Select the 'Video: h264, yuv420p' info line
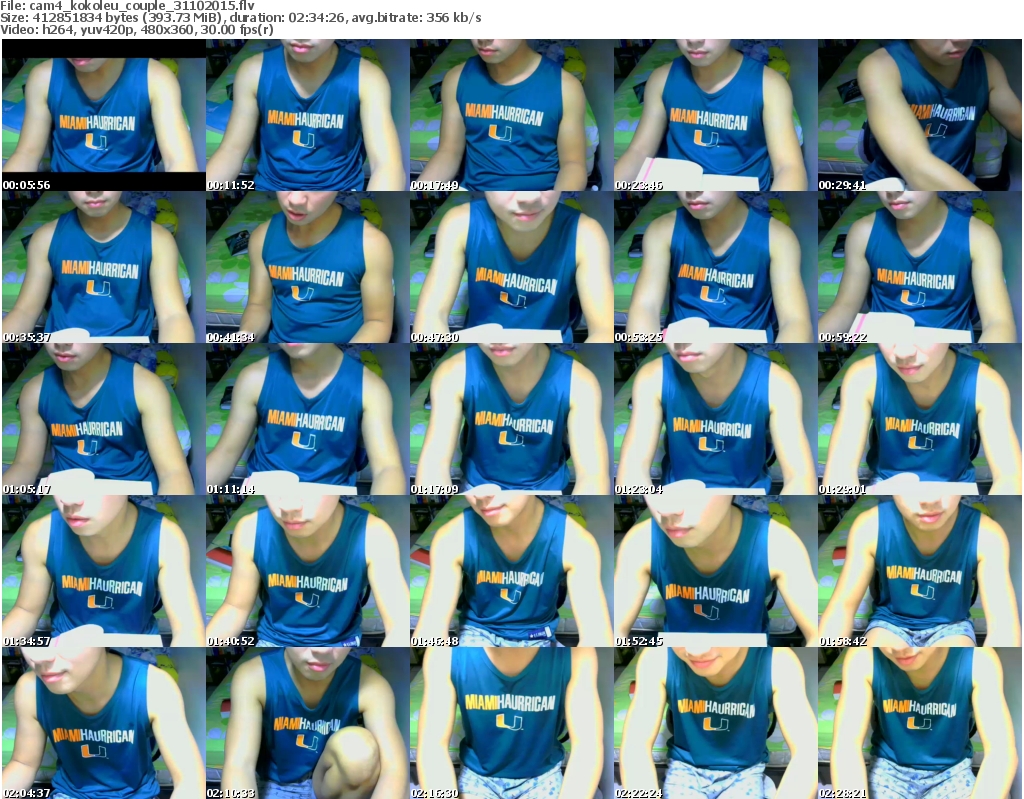Viewport: 1024px width, 799px height. coord(136,29)
